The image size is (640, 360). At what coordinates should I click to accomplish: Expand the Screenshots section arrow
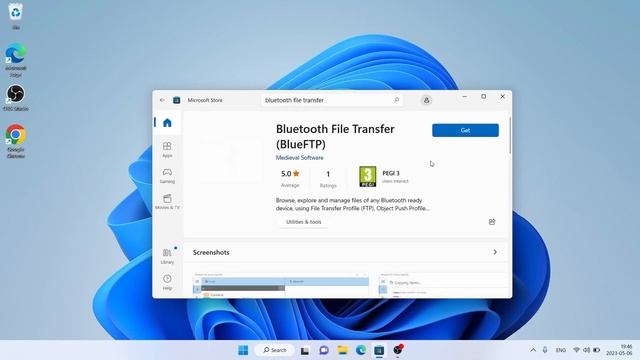495,252
